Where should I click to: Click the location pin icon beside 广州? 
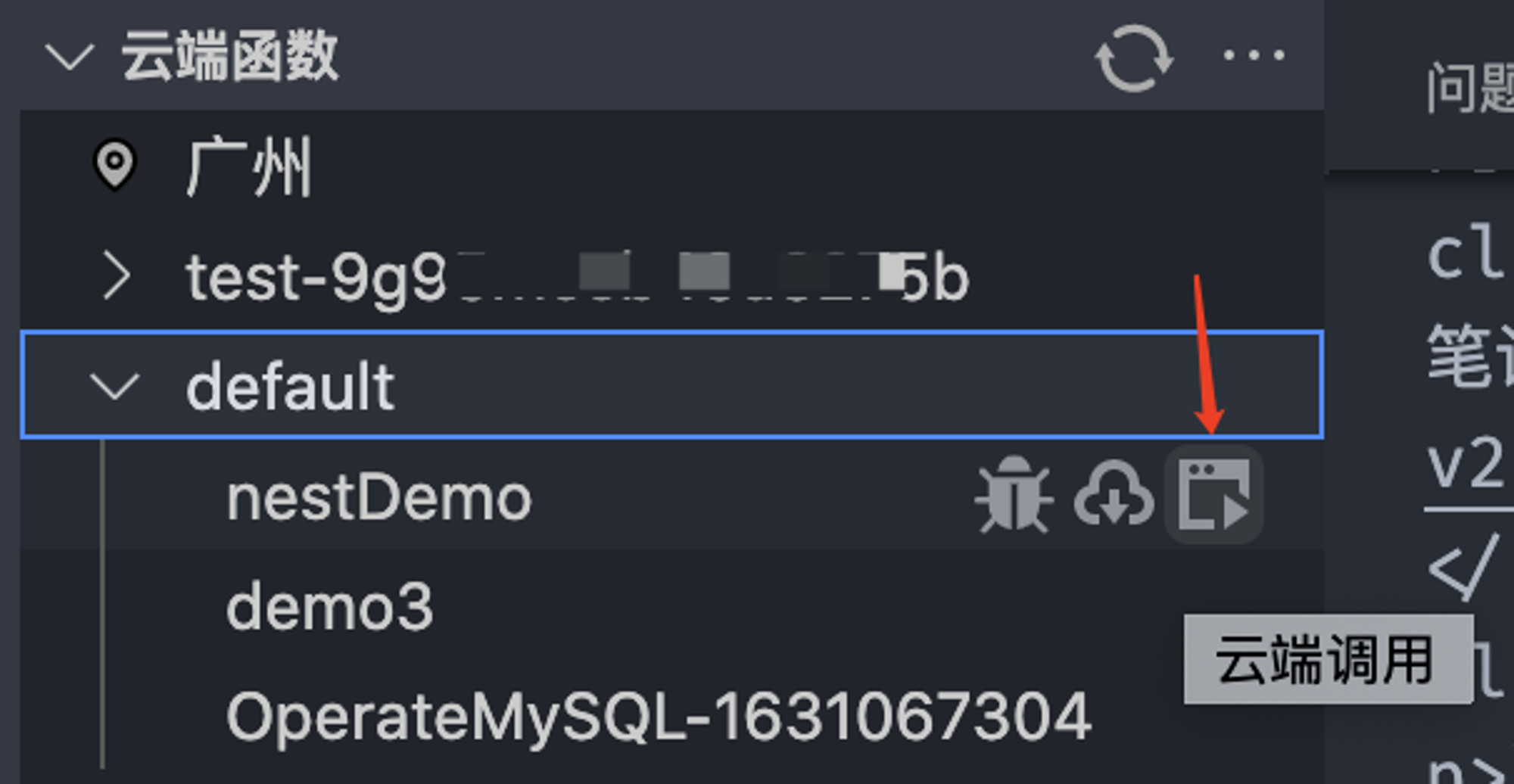114,164
